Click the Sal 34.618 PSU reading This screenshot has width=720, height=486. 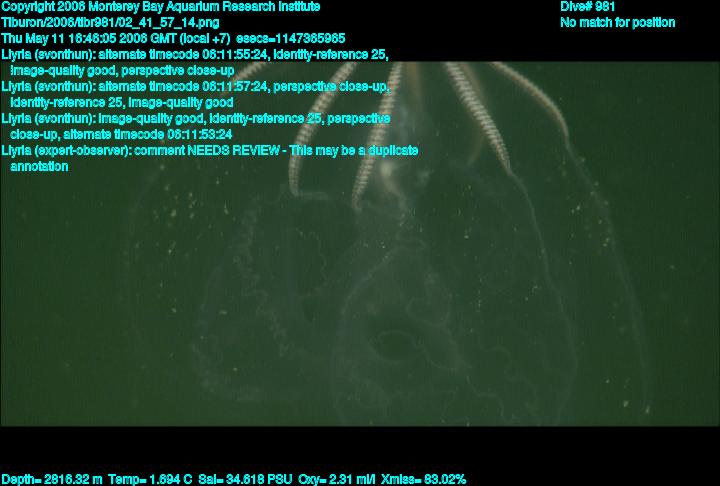tap(245, 480)
